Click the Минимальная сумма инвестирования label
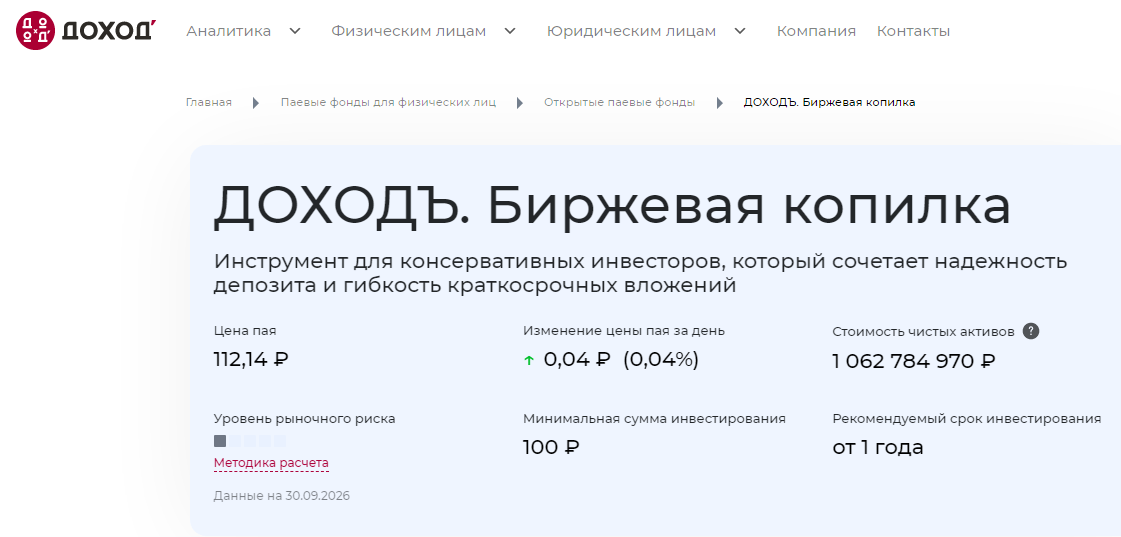The width and height of the screenshot is (1121, 537). [654, 419]
